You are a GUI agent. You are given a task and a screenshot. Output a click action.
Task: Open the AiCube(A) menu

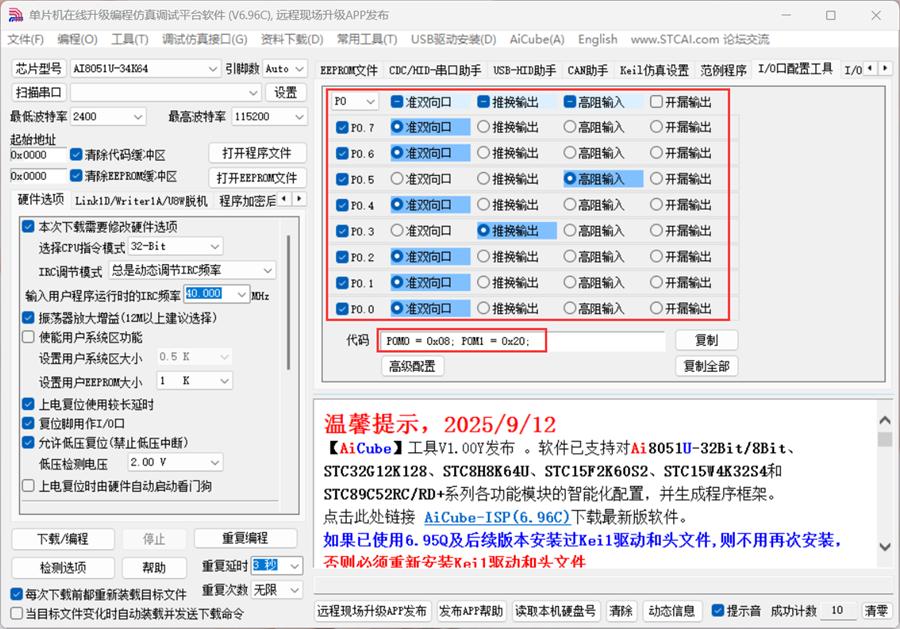[x=536, y=39]
